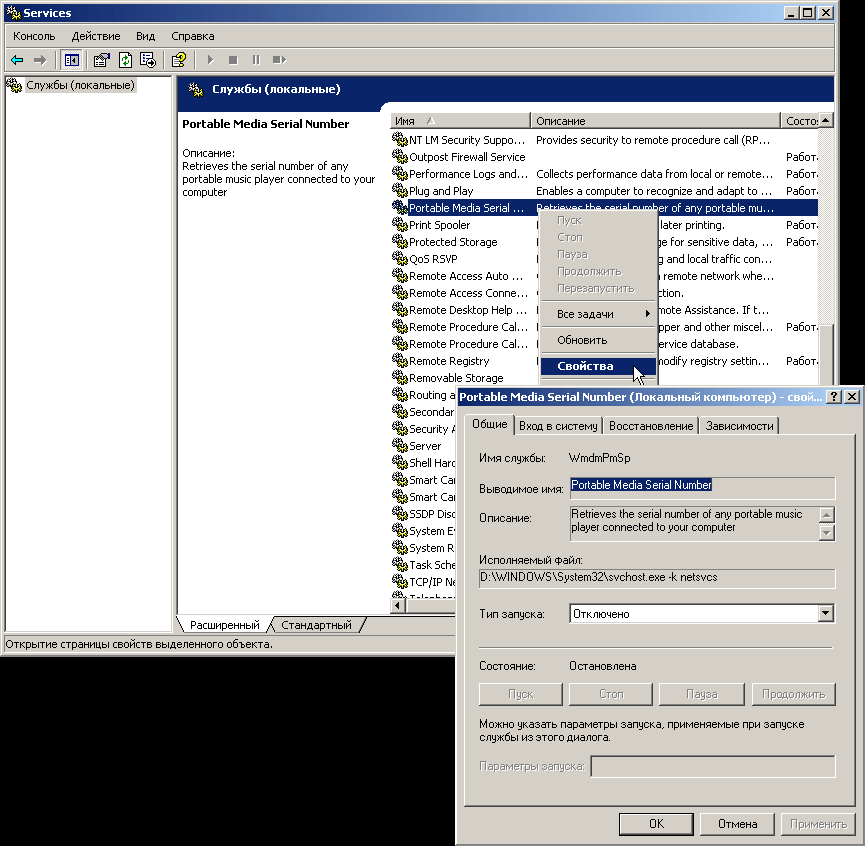Click the Back arrow toolbar icon

(17, 60)
